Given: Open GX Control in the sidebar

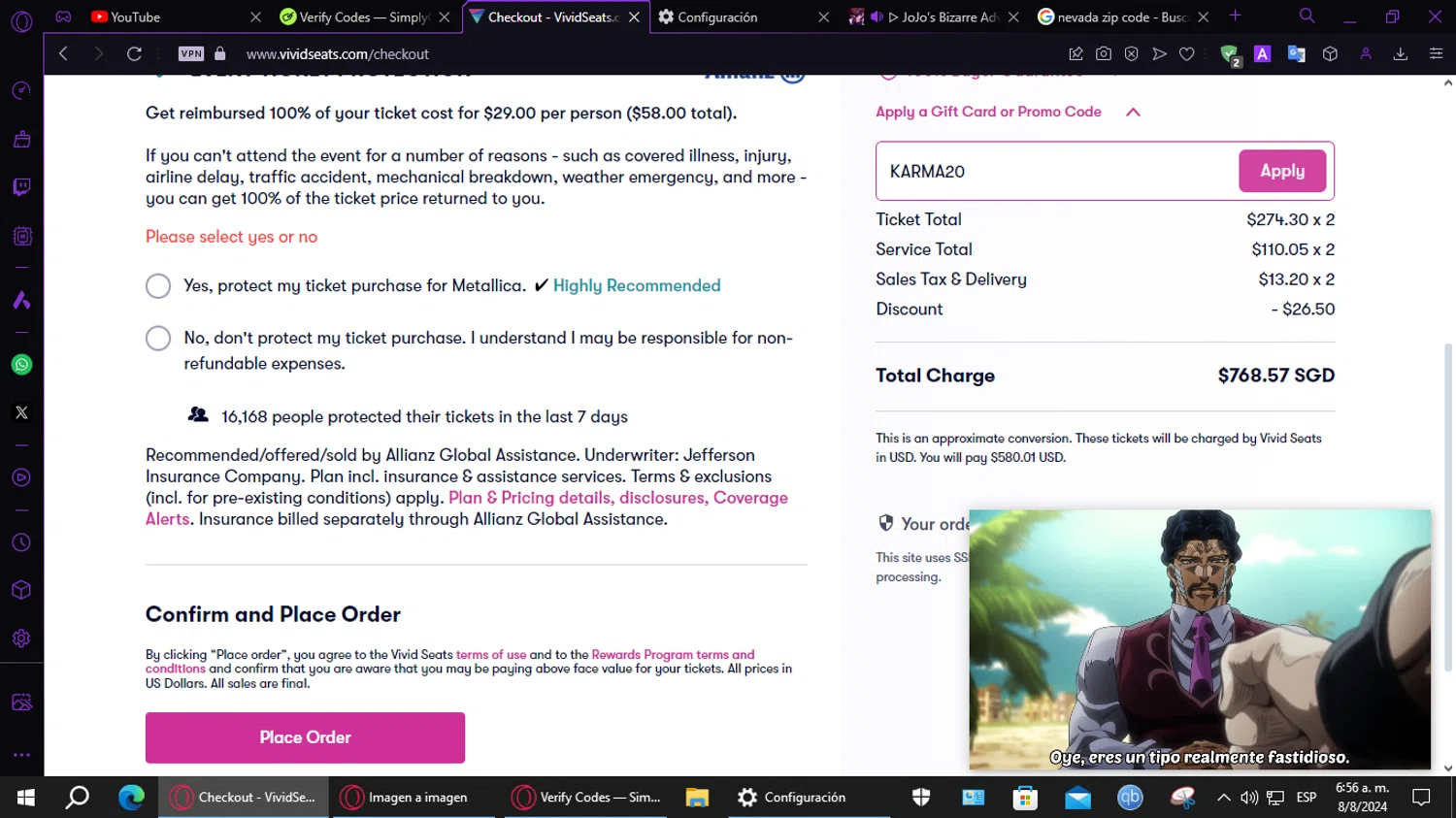Looking at the screenshot, I should point(21,90).
